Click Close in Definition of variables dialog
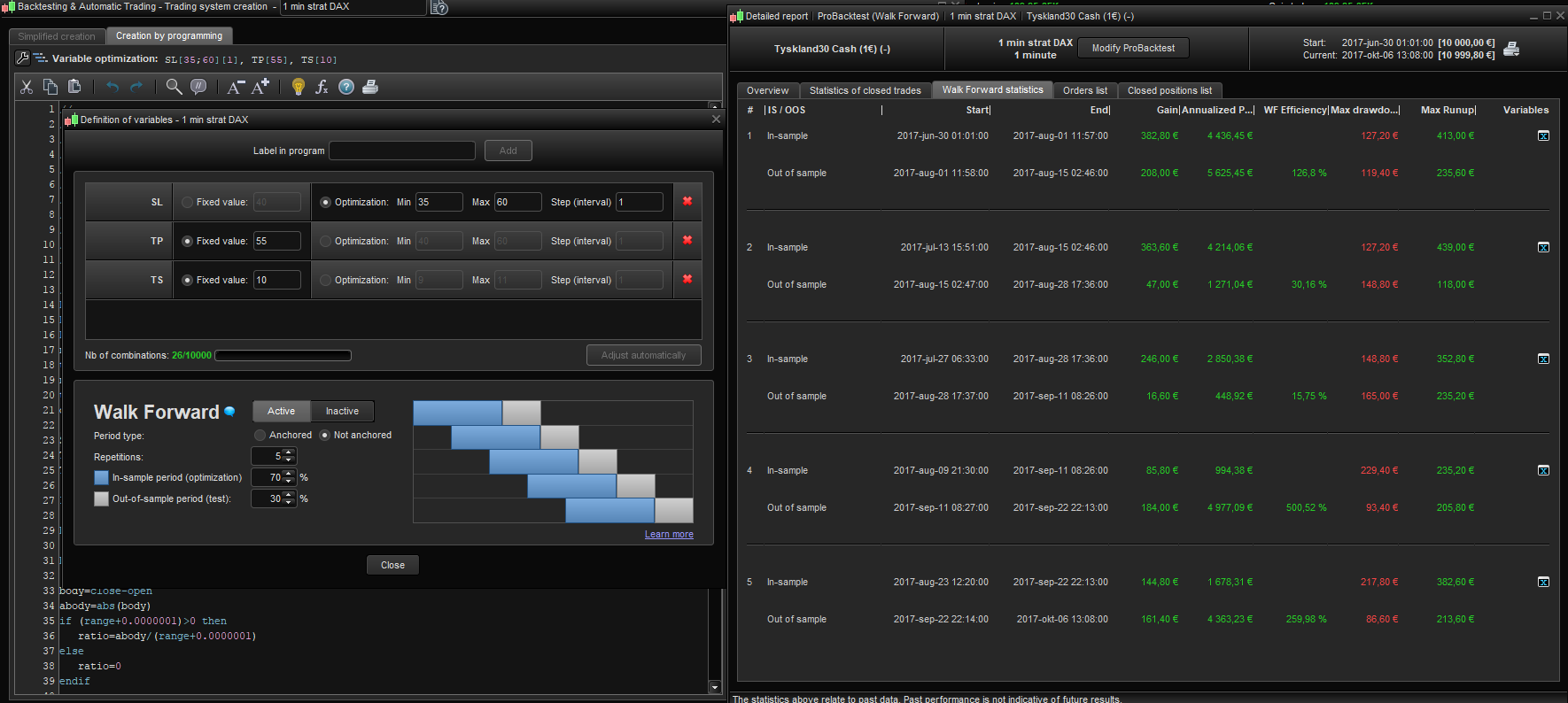The width and height of the screenshot is (1568, 703). click(392, 565)
